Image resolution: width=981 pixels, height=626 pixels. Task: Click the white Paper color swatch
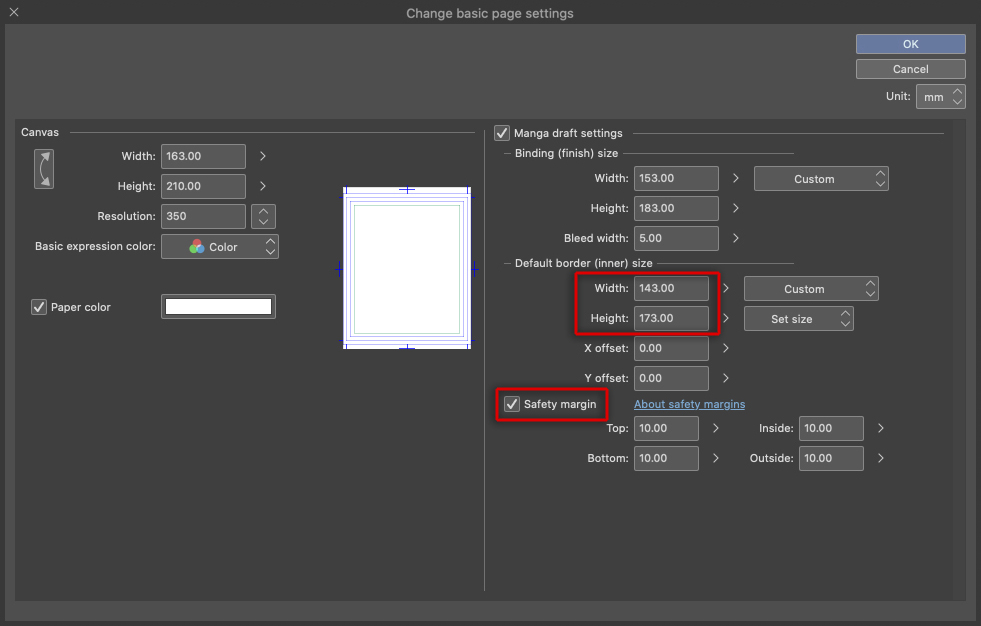click(218, 307)
